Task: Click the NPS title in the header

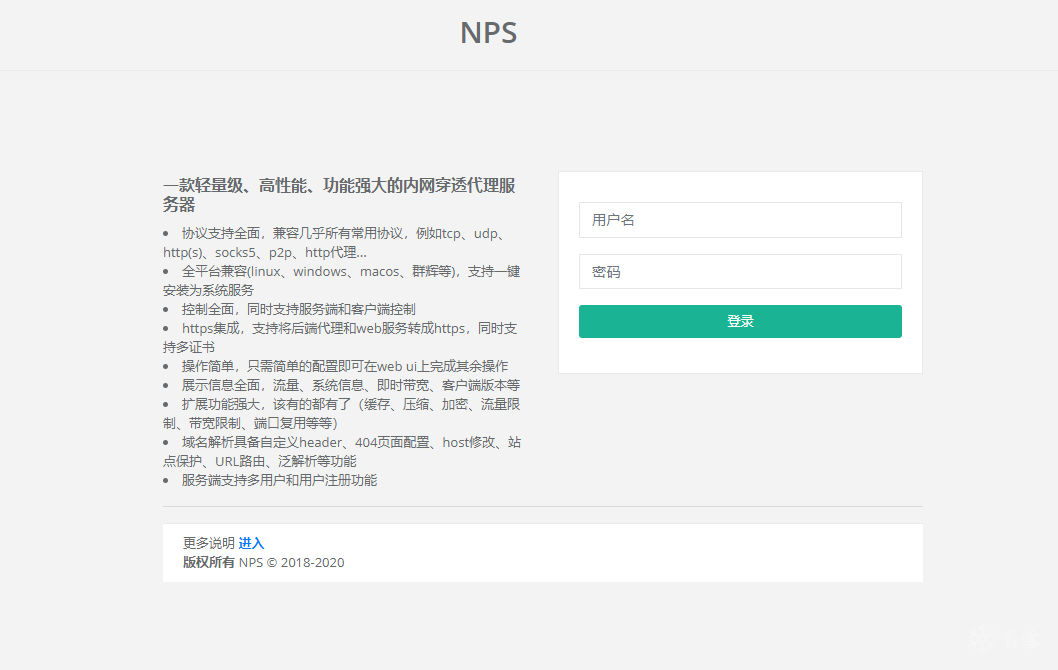Action: (x=488, y=33)
